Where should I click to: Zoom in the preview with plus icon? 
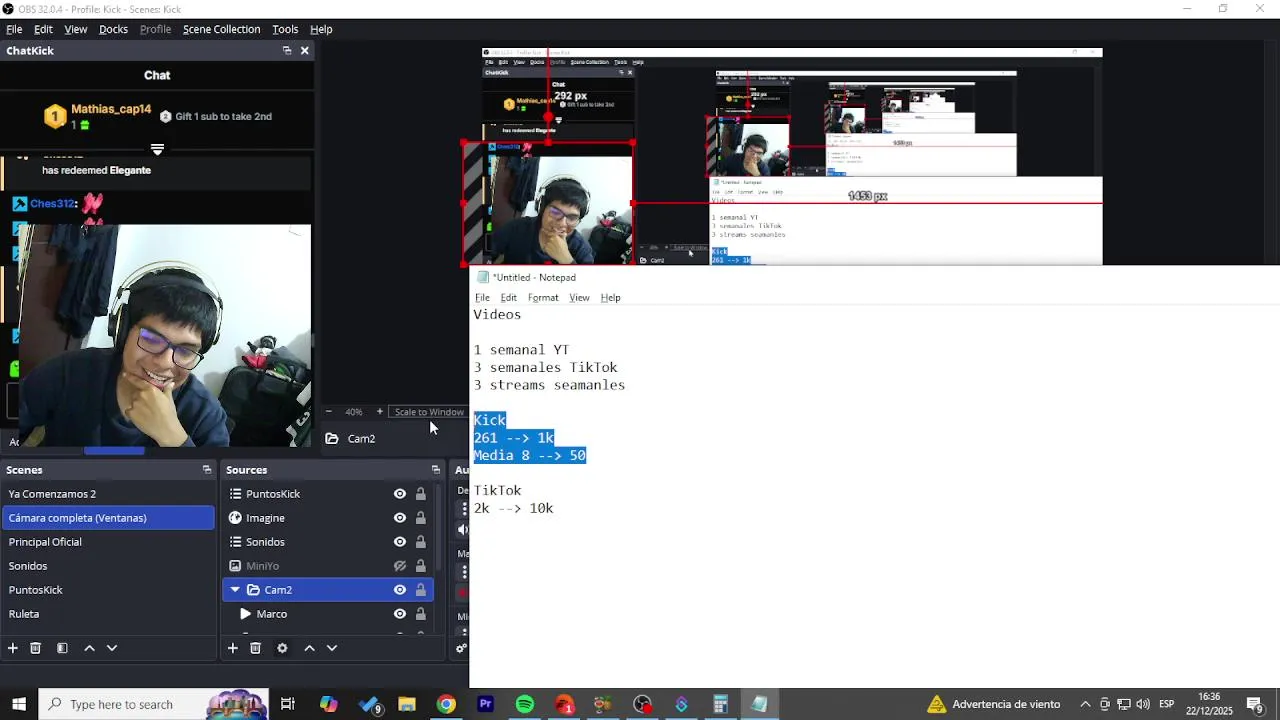(x=379, y=412)
